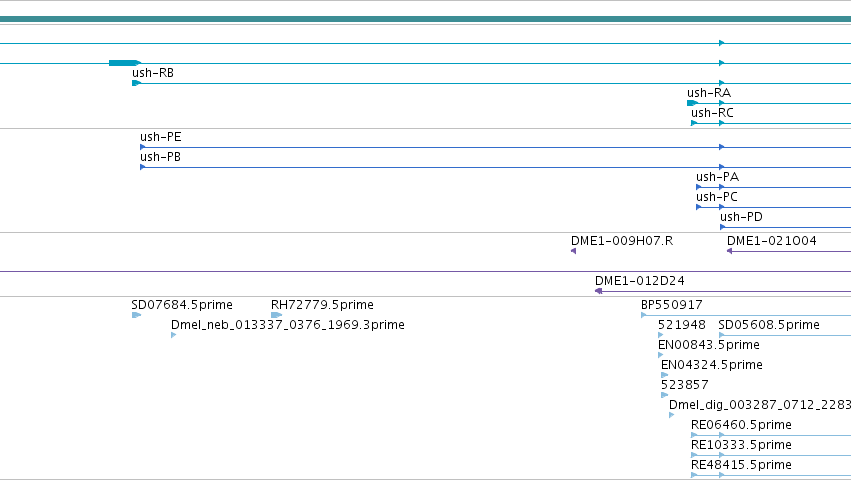Select the ush-PE protein label

pyautogui.click(x=161, y=137)
